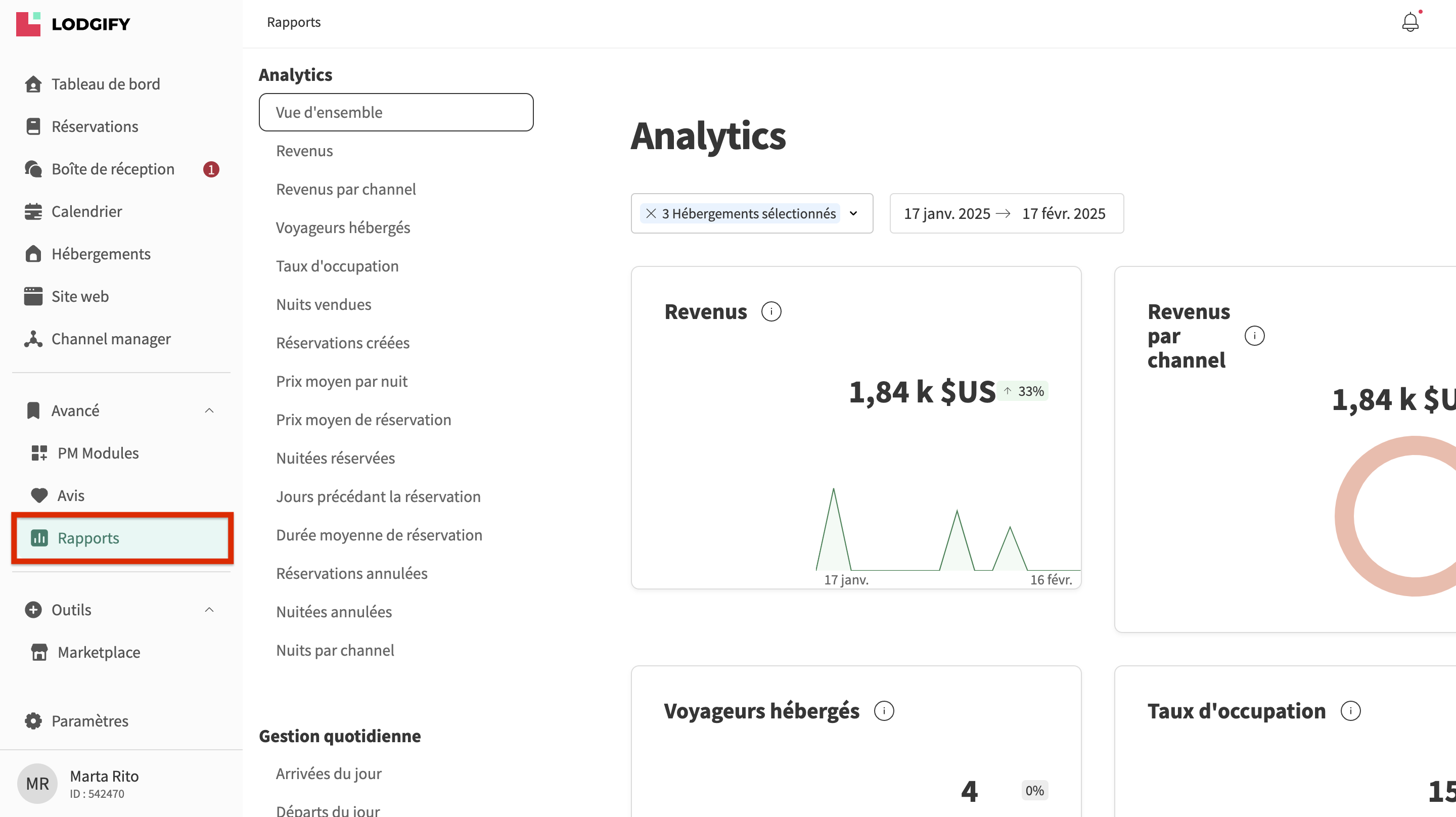Click the Marketplace store icon
The image size is (1456, 817).
click(x=39, y=652)
